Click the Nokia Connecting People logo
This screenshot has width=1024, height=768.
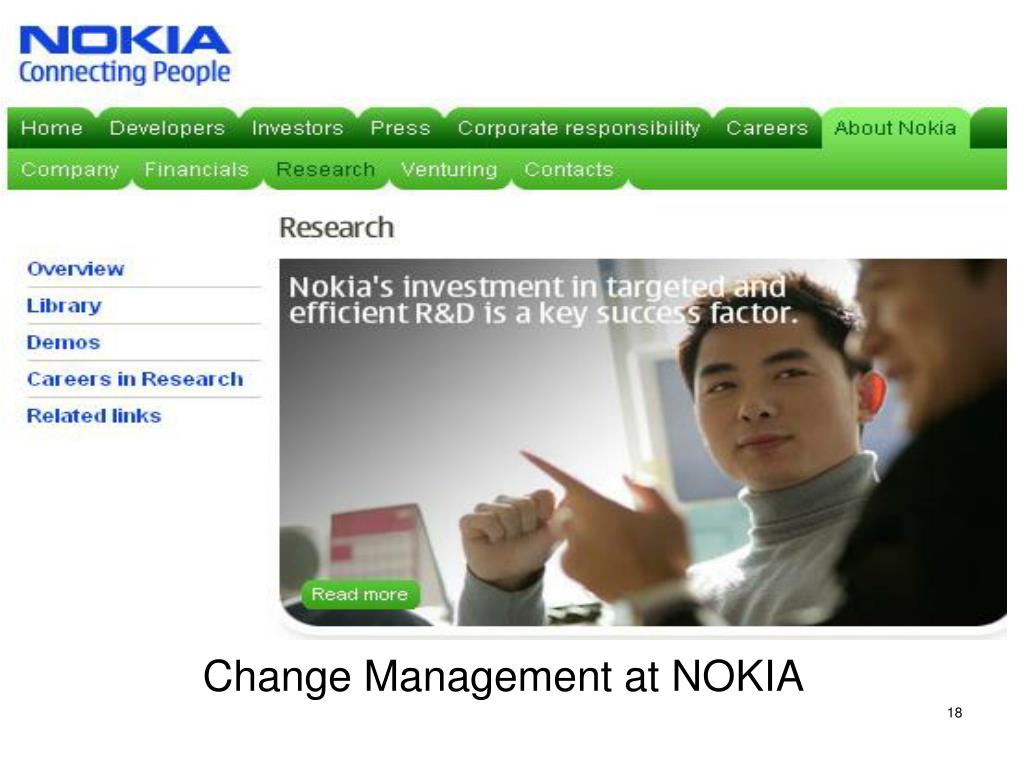tap(125, 56)
